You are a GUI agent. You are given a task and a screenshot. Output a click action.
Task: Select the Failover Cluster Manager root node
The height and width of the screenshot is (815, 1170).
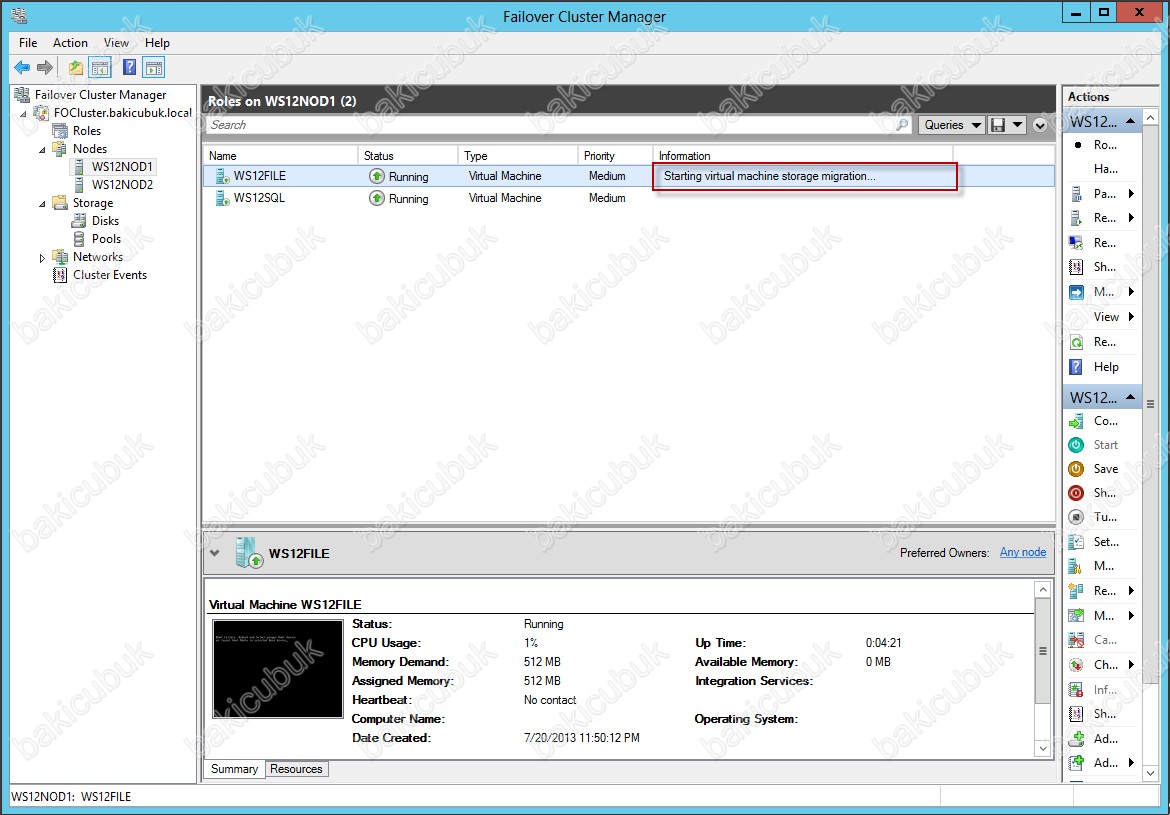click(100, 95)
